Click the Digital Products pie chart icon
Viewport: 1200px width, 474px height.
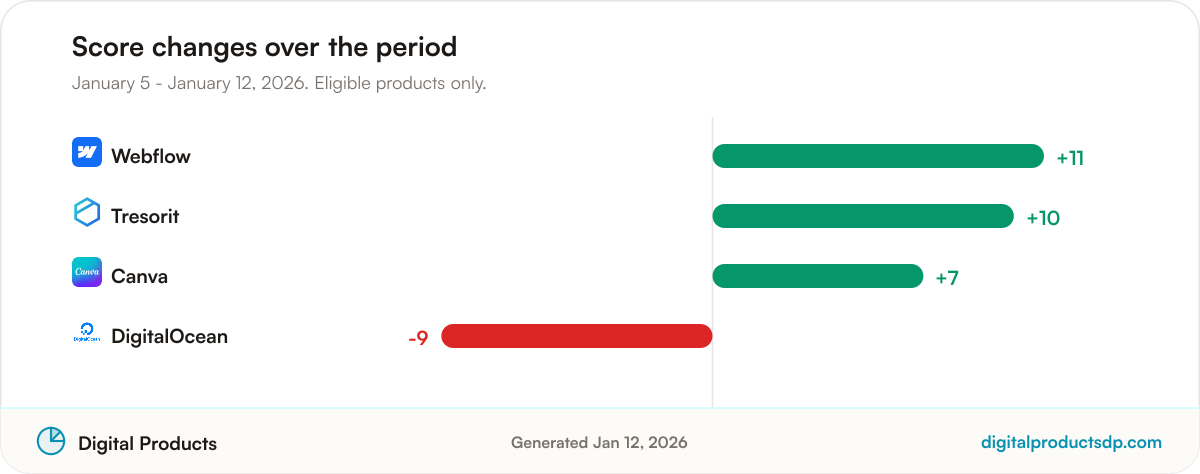pos(51,441)
